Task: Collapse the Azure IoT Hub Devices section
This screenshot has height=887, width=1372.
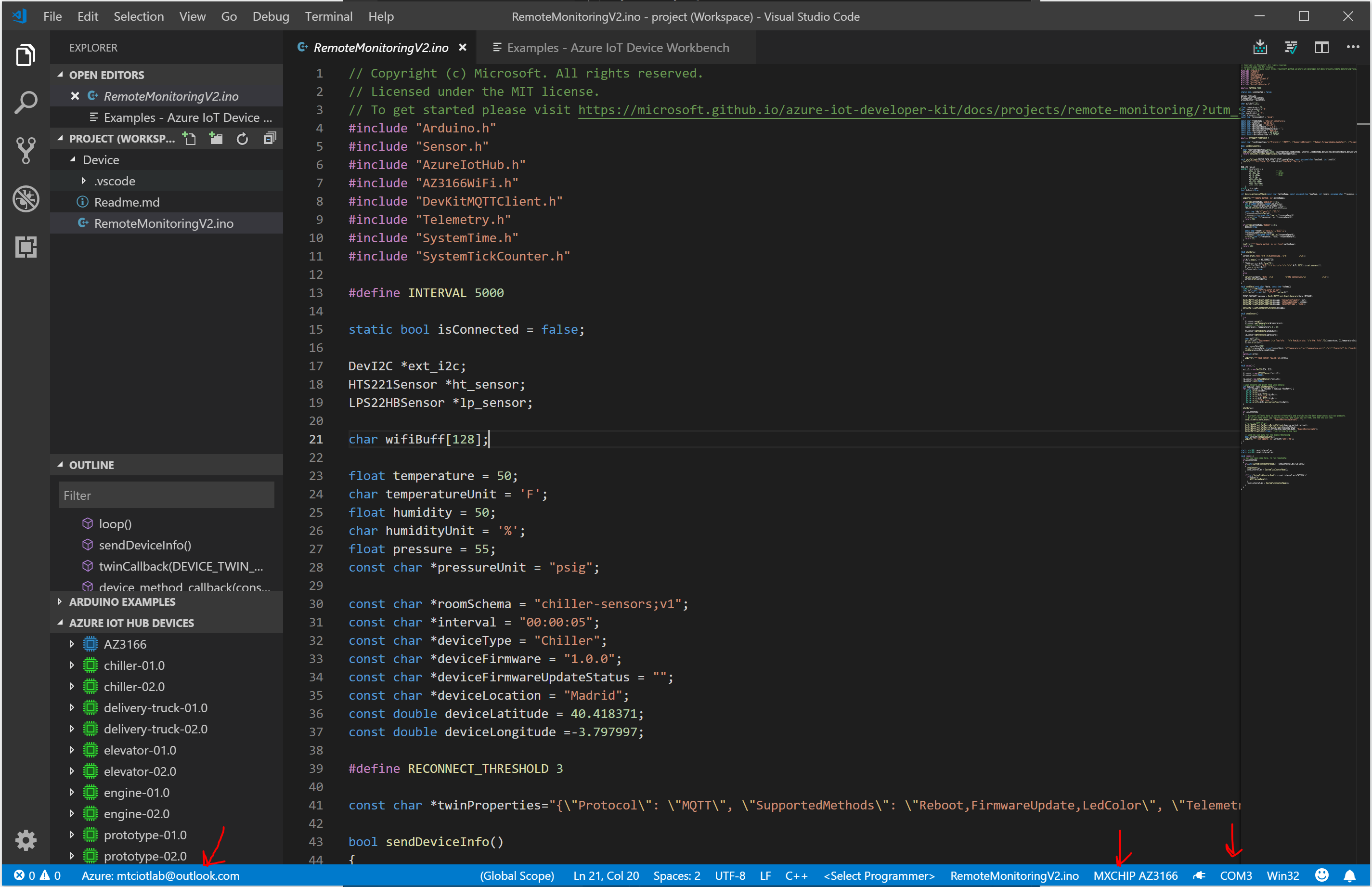Action: pos(60,623)
